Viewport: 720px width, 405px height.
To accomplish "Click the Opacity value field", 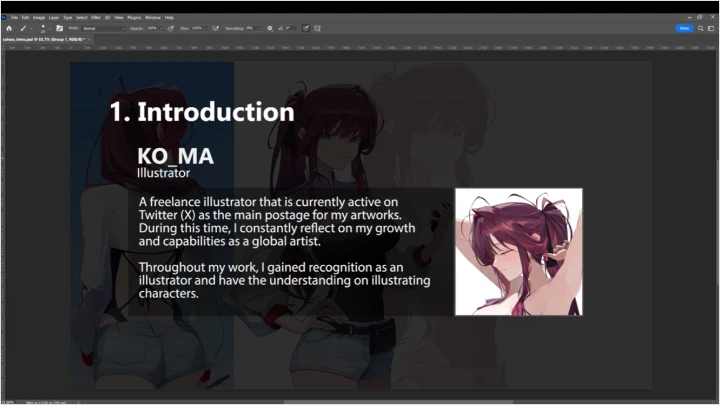I will 152,28.
